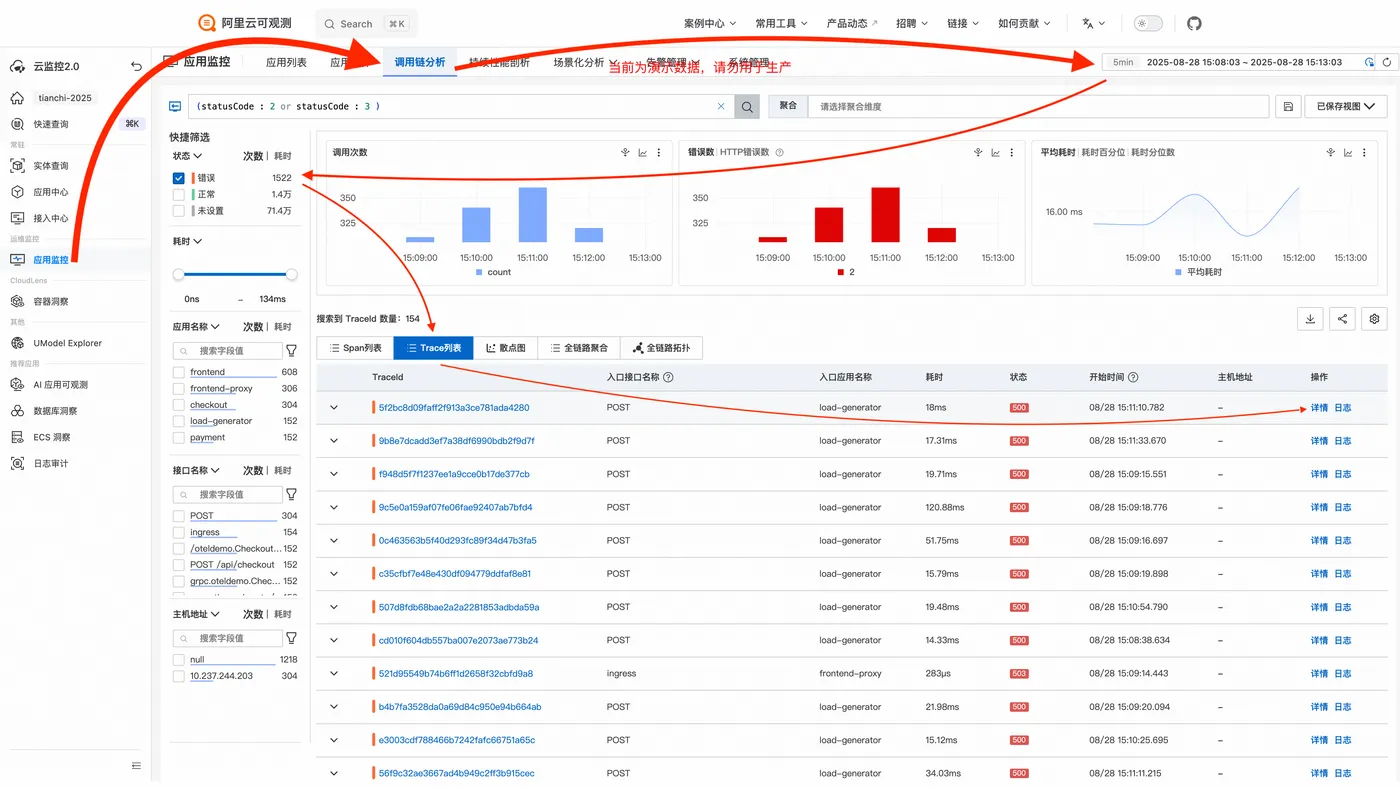Screen dimensions: 1400x788
Task: Expand trace row 5f2bc8d09faff2f913a3ce781ada4280
Action: pos(334,408)
